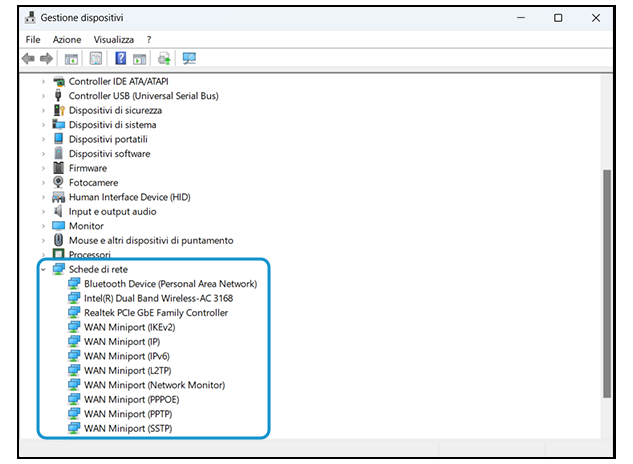Select WAN Miniport (PPPOE)
Image resolution: width=633 pixels, height=464 pixels.
coord(132,399)
